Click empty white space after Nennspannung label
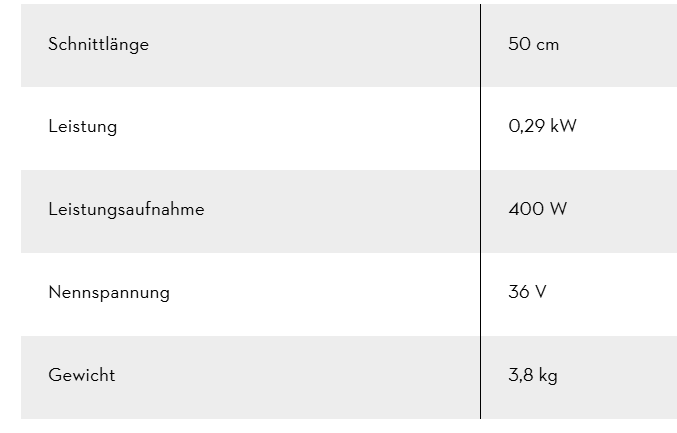Screen dimensions: 677x433 [x=320, y=293]
